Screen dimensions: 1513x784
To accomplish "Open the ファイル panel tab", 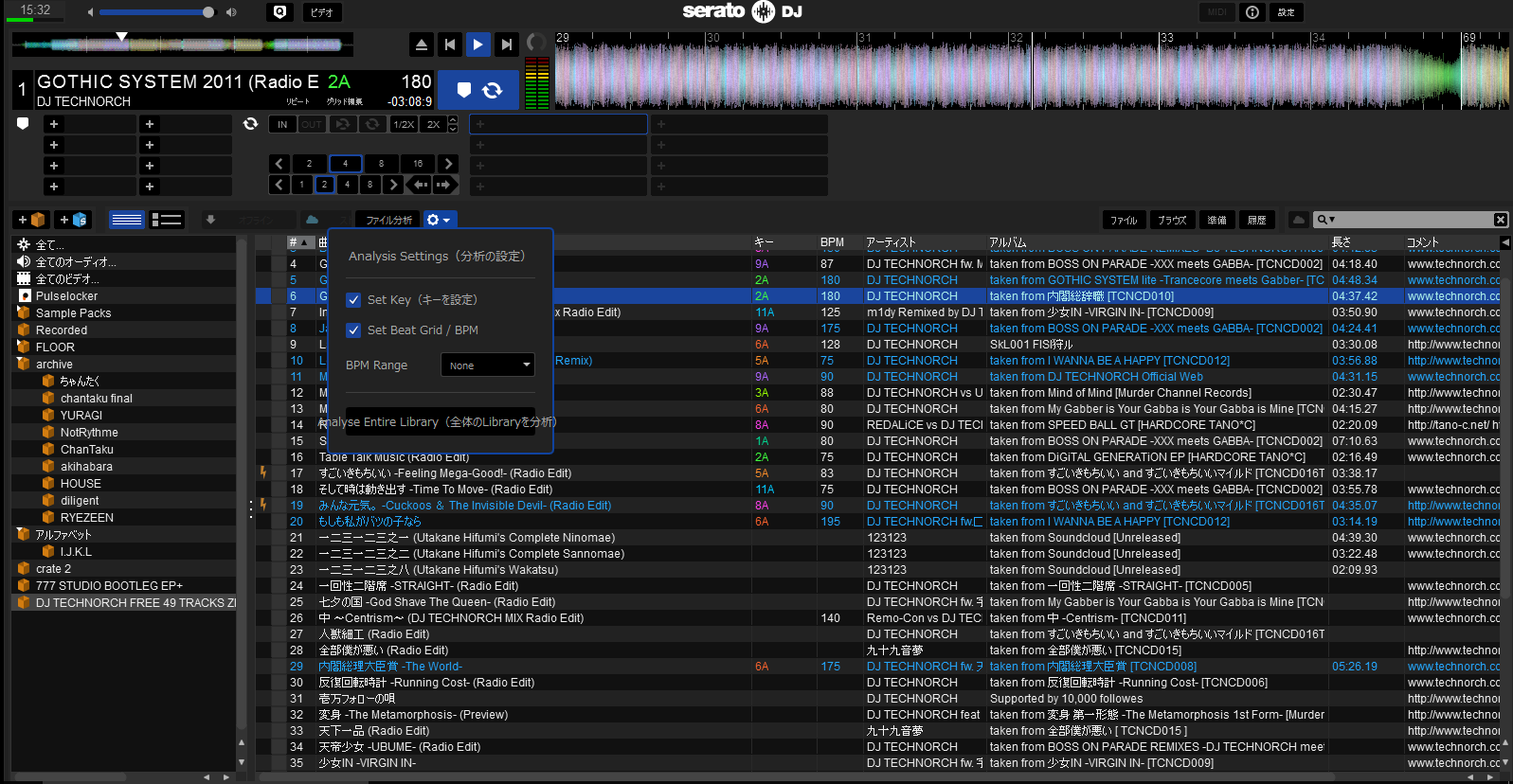I will [x=1124, y=220].
